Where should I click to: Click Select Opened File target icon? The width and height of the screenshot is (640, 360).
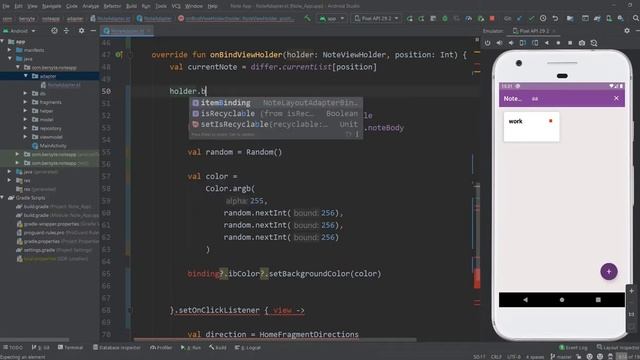tap(54, 31)
